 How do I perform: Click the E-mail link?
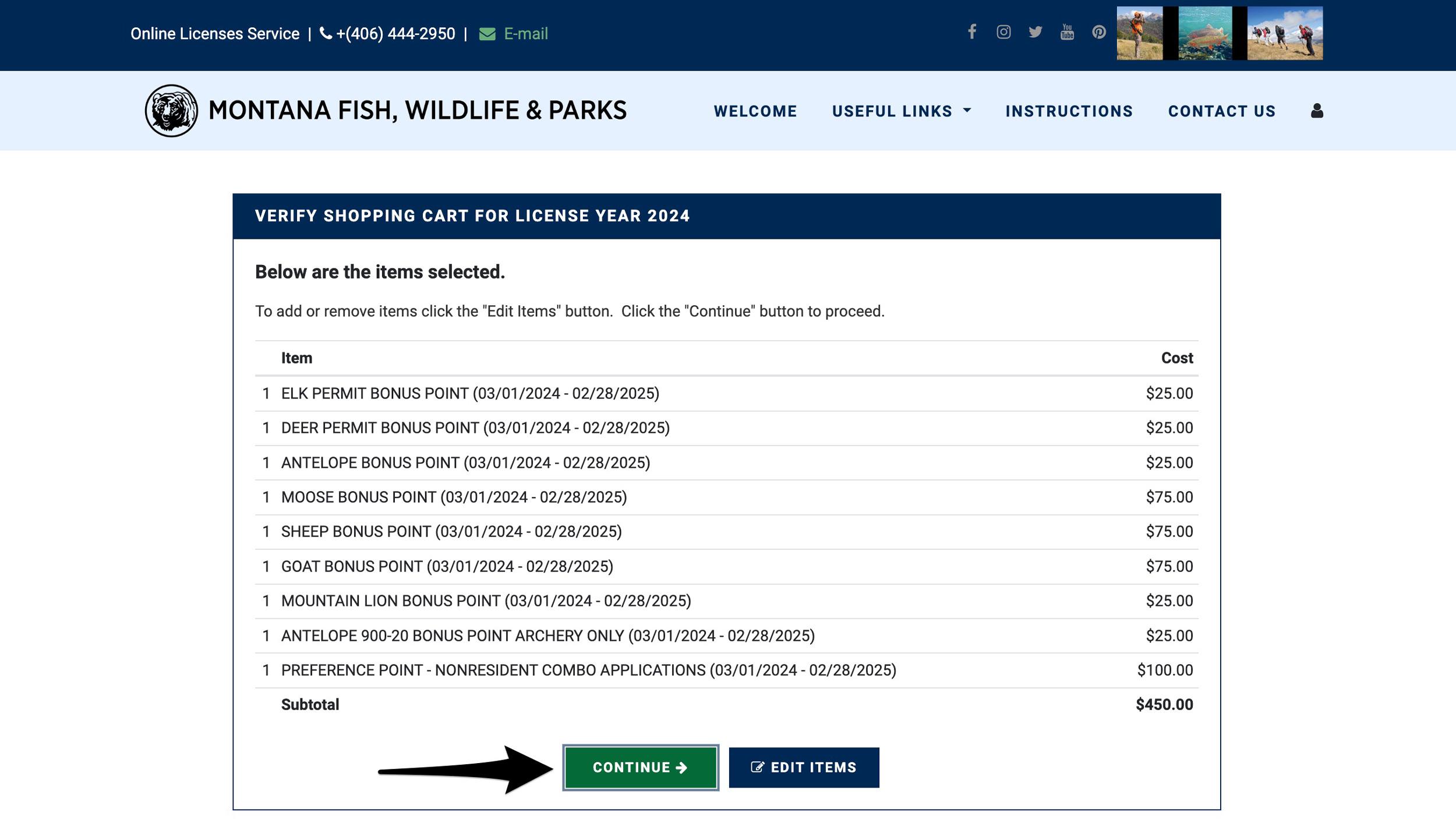click(524, 33)
